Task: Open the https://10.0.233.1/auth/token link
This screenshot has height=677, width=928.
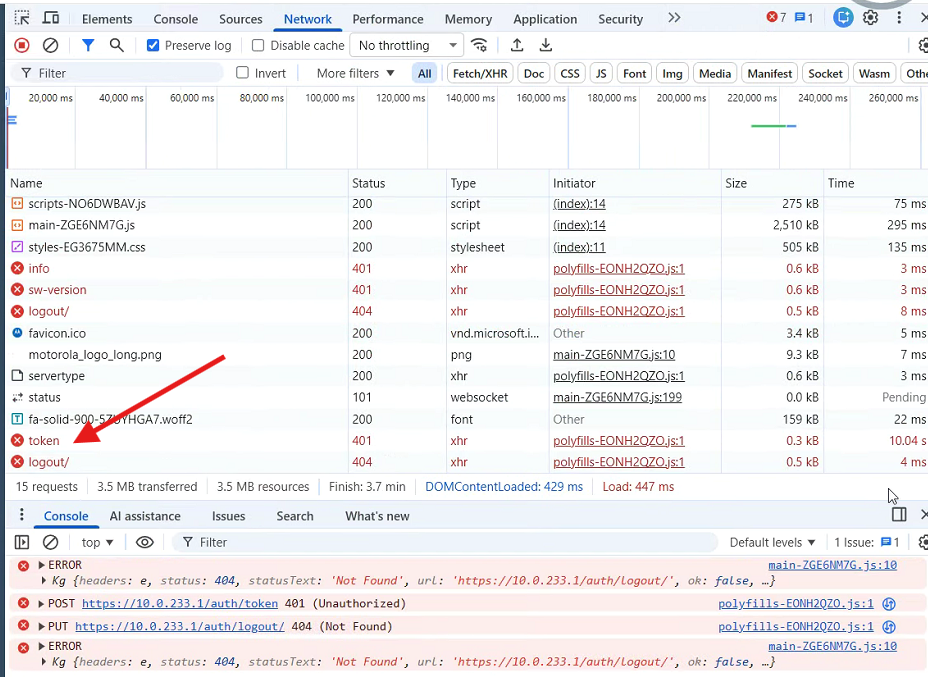Action: pos(180,604)
